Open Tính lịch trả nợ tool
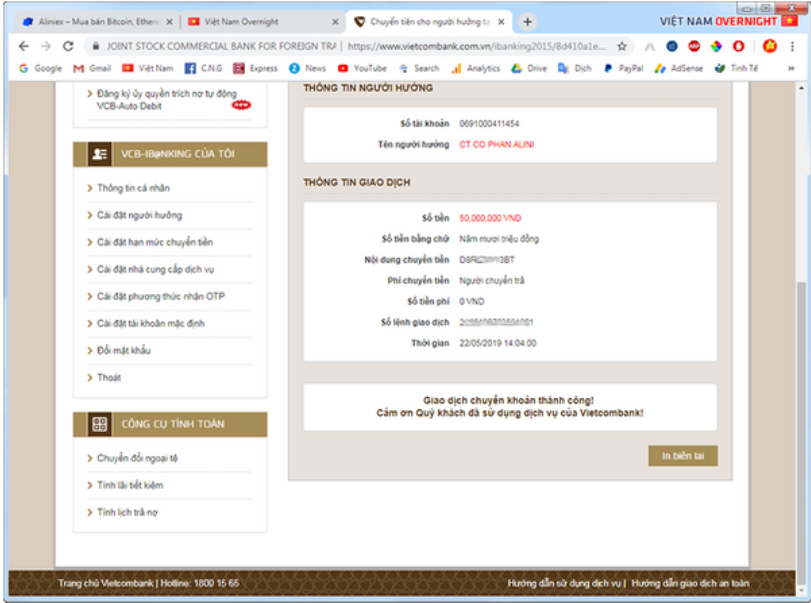 click(127, 512)
